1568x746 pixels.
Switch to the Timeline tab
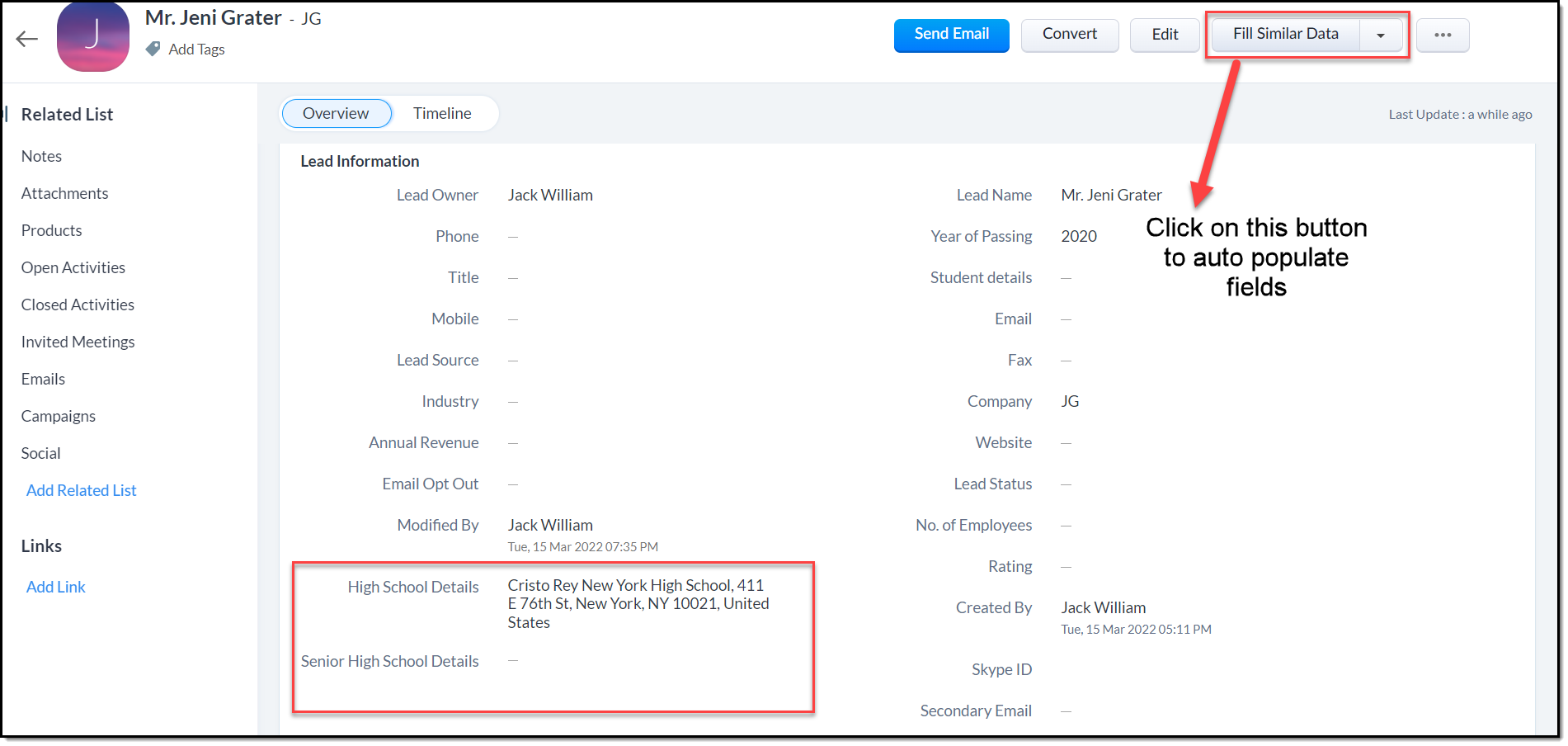coord(442,113)
